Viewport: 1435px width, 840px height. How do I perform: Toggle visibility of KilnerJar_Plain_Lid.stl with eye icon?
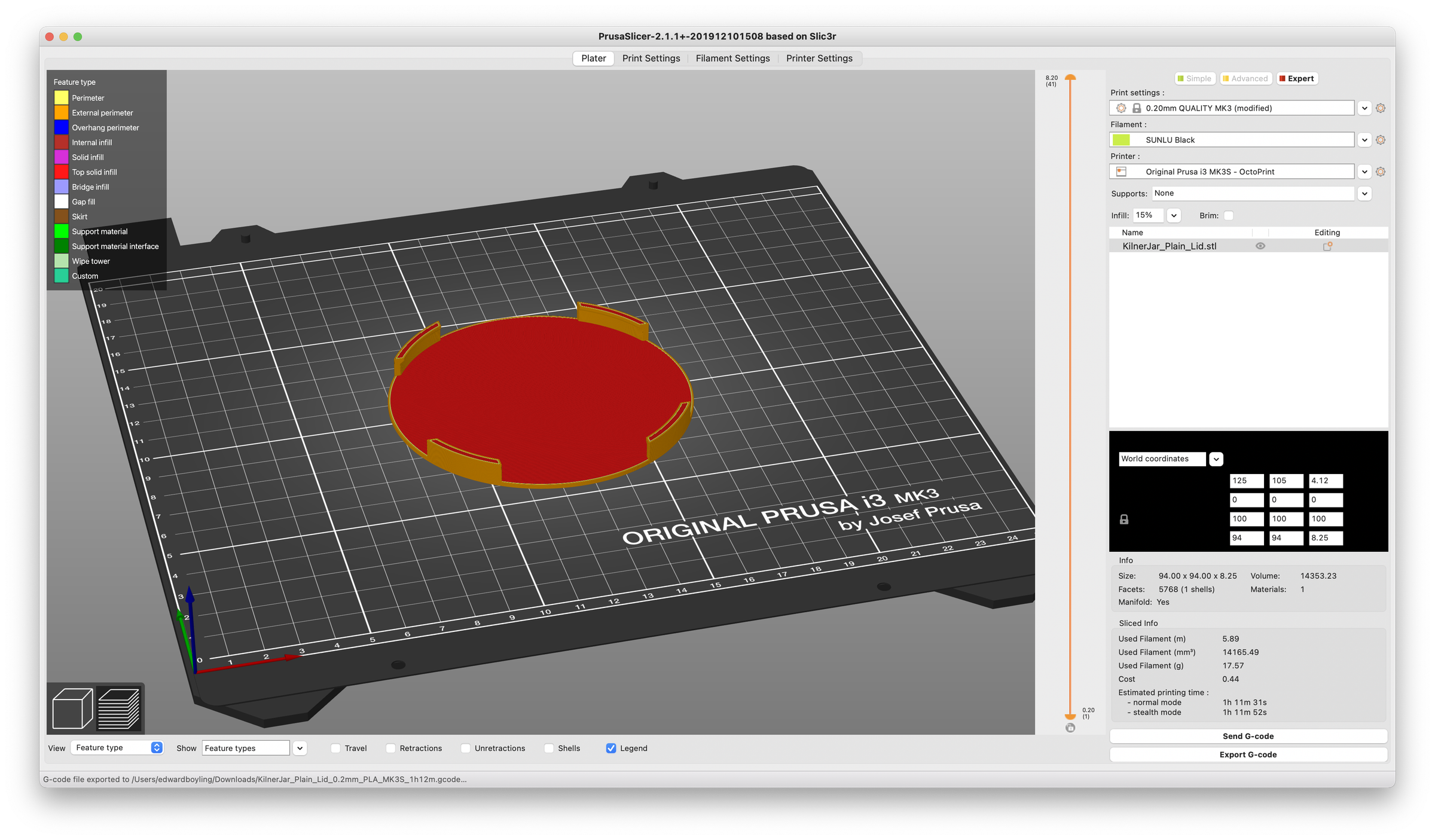[x=1261, y=246]
